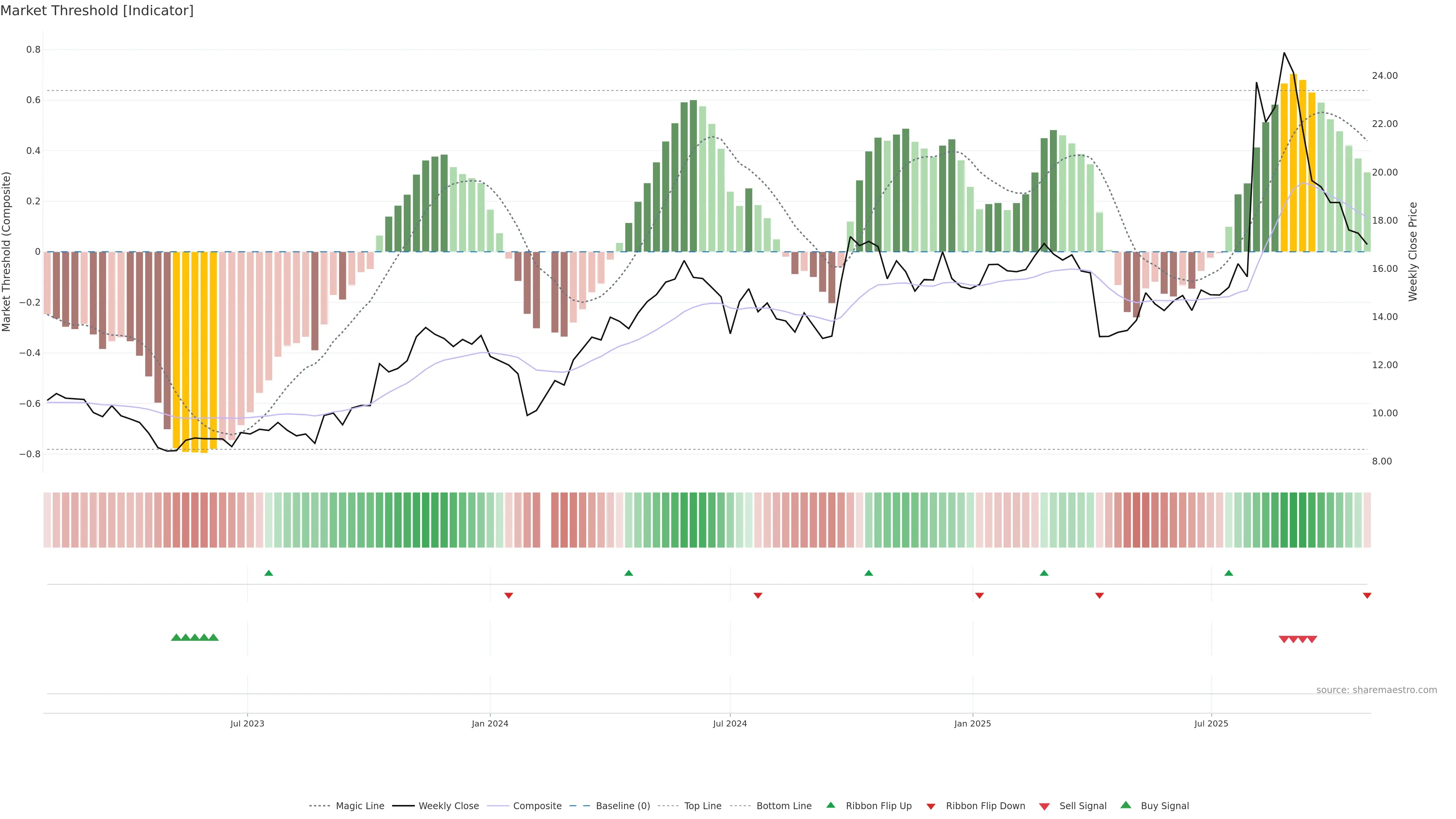
Task: Toggle the Baseline (0) legend entry
Action: point(622,806)
